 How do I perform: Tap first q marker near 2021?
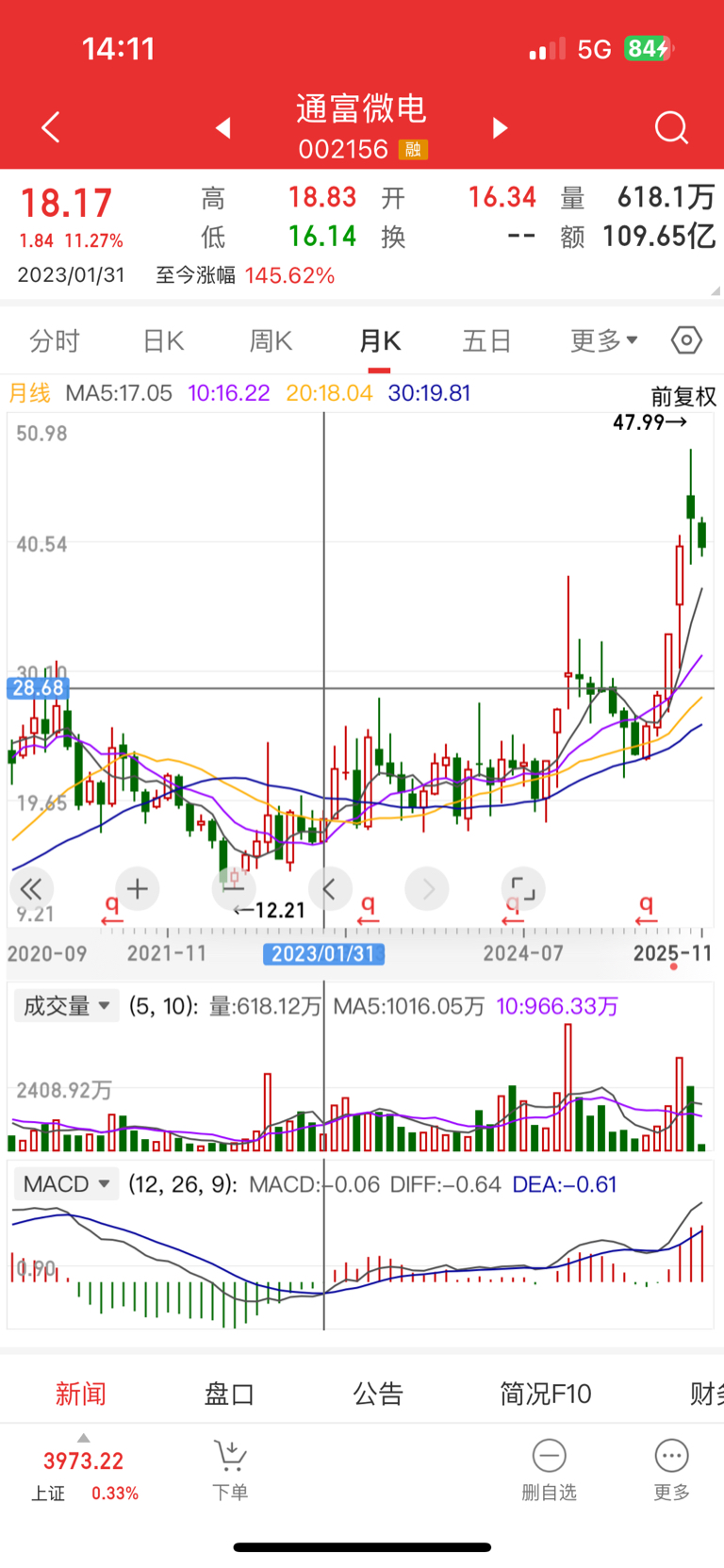click(x=111, y=909)
